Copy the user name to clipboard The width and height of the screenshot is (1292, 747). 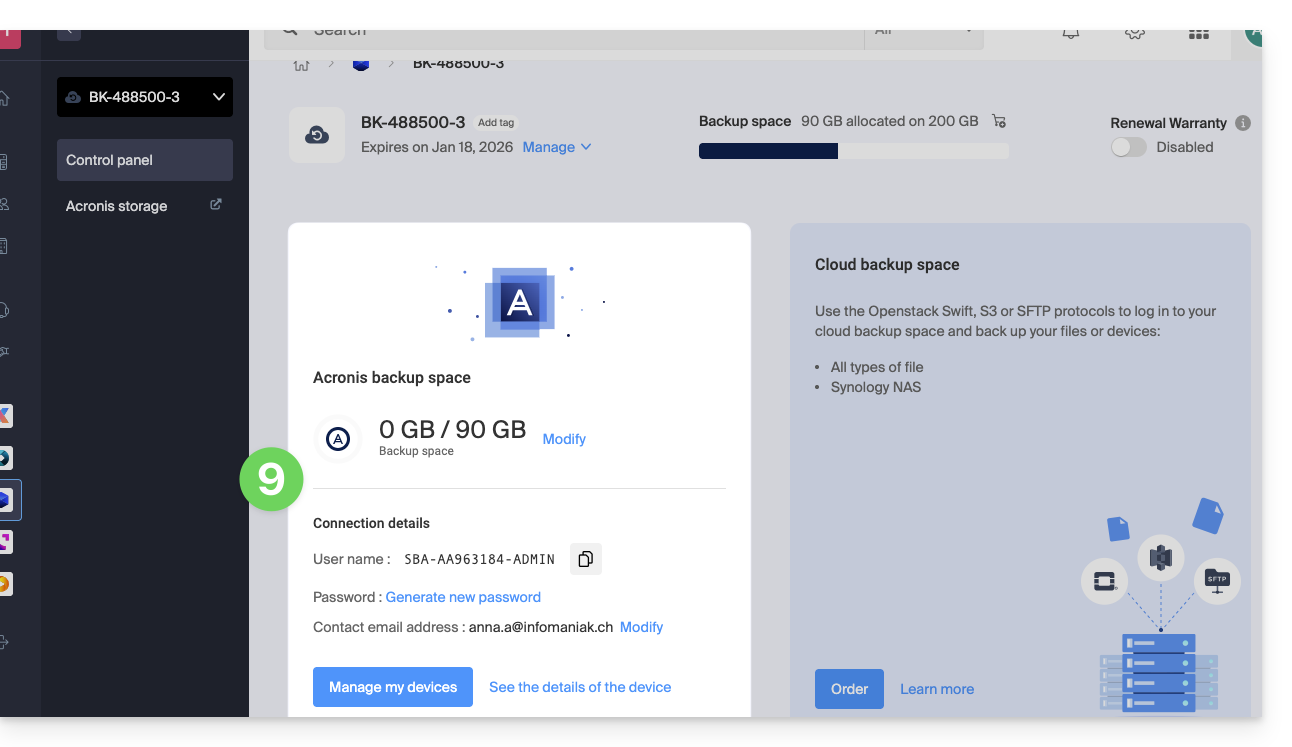click(x=586, y=559)
